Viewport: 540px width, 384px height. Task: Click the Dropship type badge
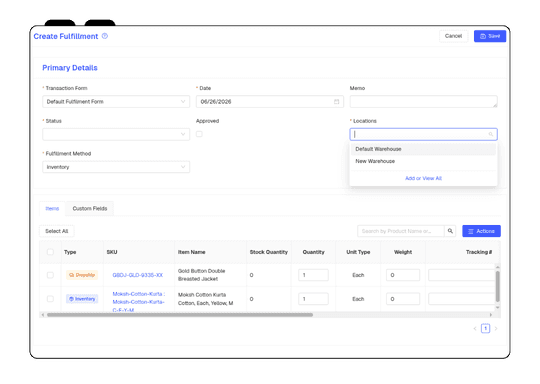pos(82,275)
